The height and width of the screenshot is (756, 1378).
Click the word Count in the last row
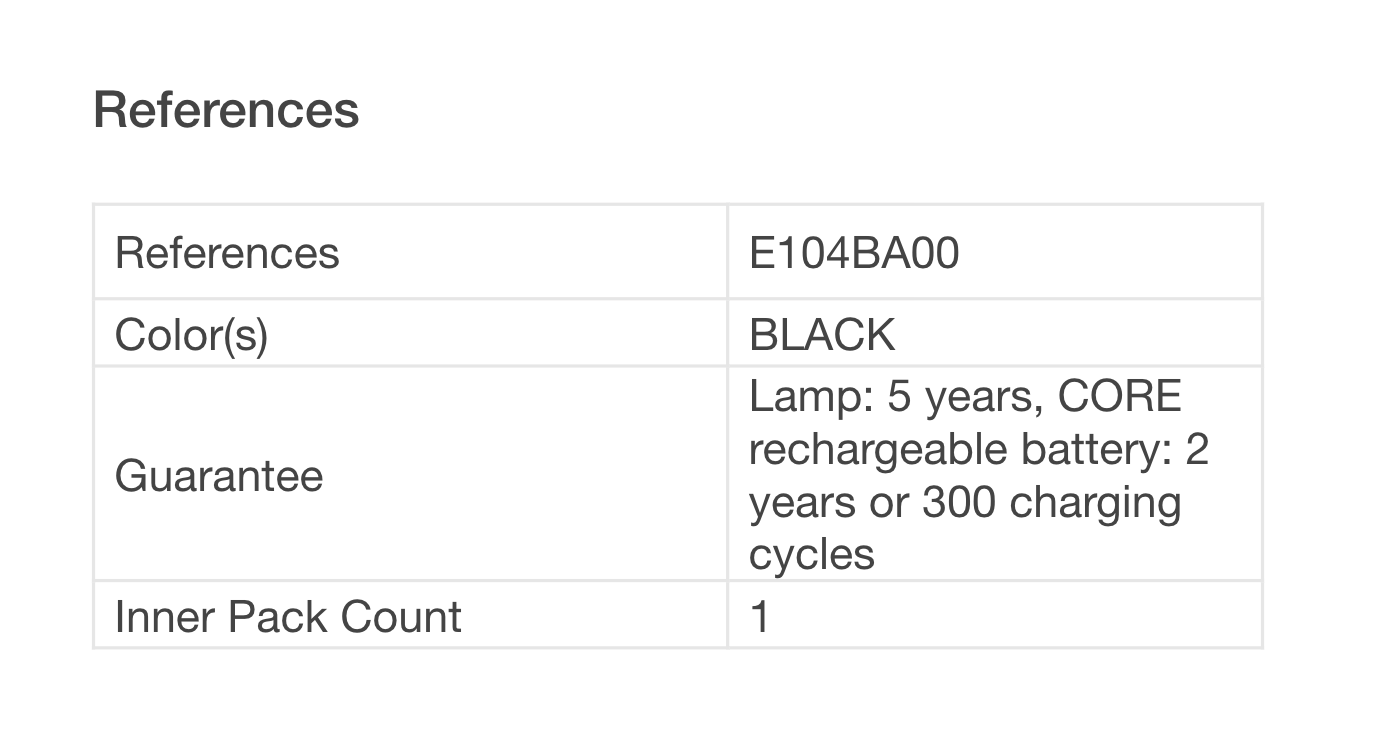401,617
